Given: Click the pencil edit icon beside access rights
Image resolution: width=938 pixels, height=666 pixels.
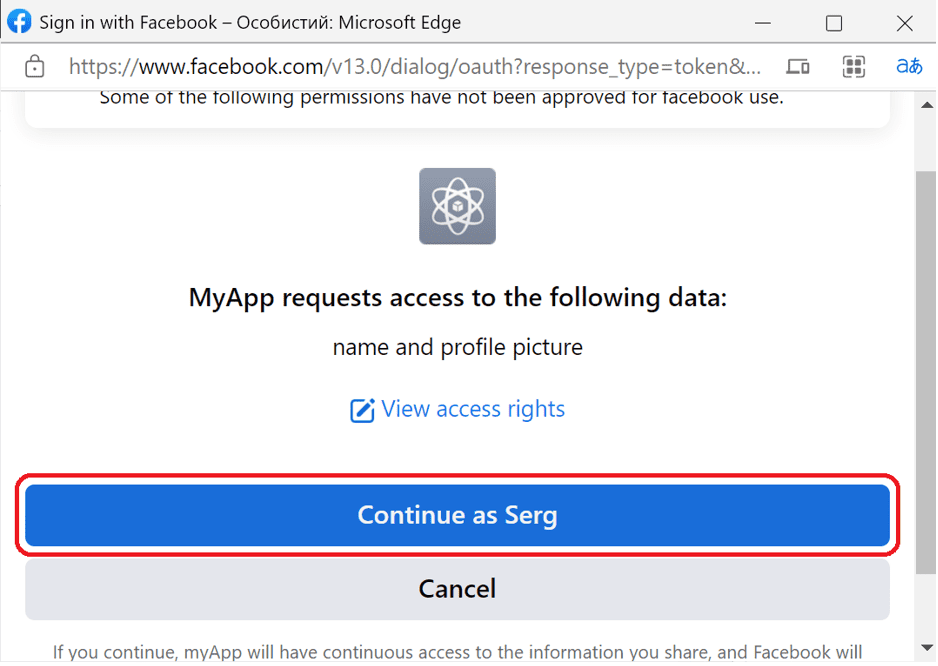Looking at the screenshot, I should pyautogui.click(x=362, y=410).
